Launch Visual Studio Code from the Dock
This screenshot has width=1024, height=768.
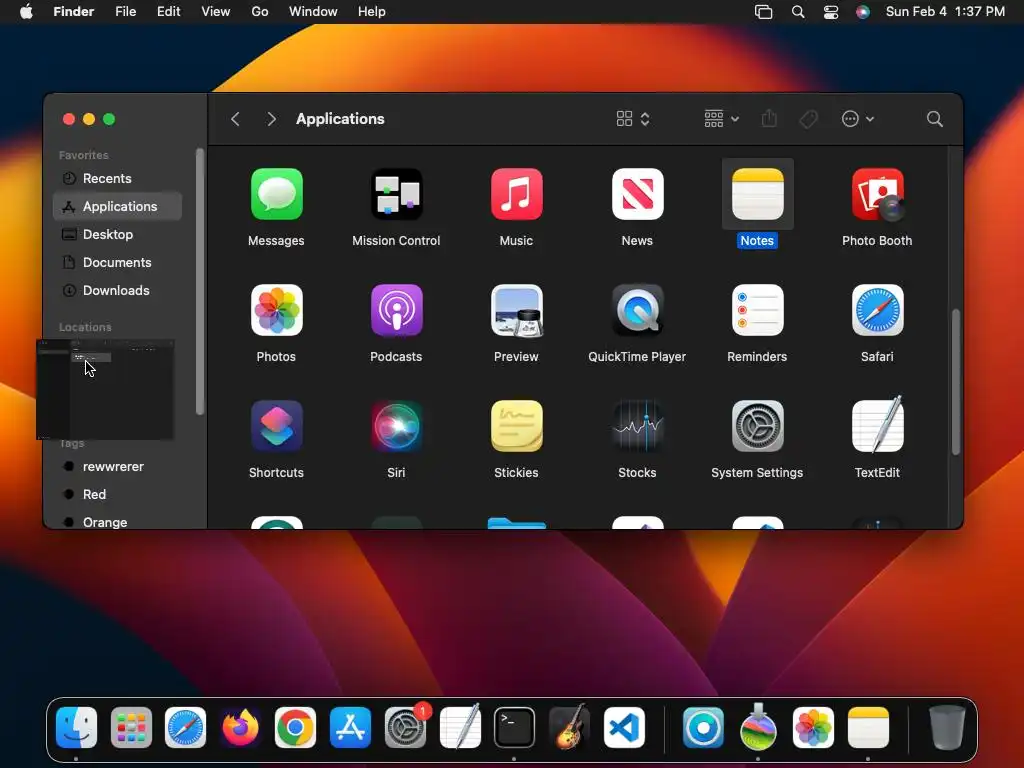click(x=624, y=728)
